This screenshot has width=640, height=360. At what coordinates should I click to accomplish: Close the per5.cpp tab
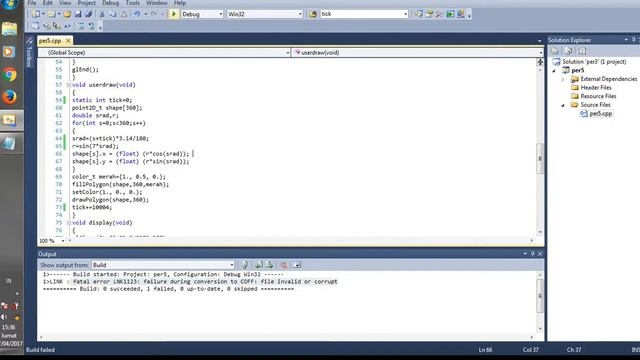tap(68, 41)
